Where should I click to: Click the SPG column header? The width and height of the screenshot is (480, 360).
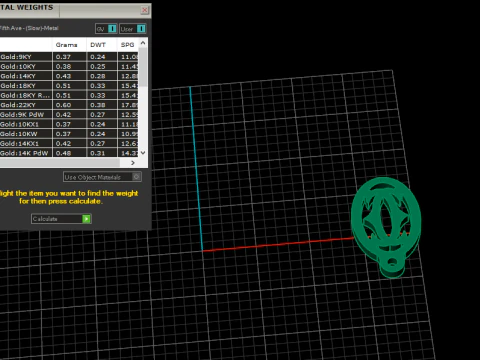128,45
